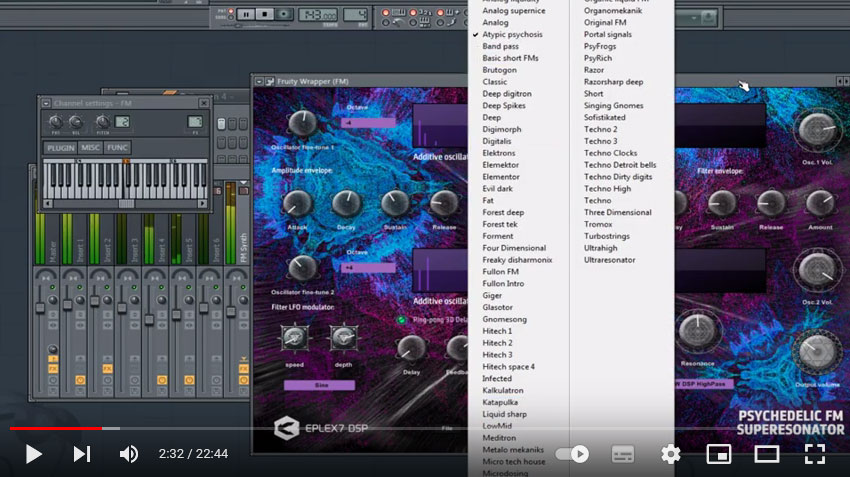
Task: Enable theater mode view
Action: [767, 454]
